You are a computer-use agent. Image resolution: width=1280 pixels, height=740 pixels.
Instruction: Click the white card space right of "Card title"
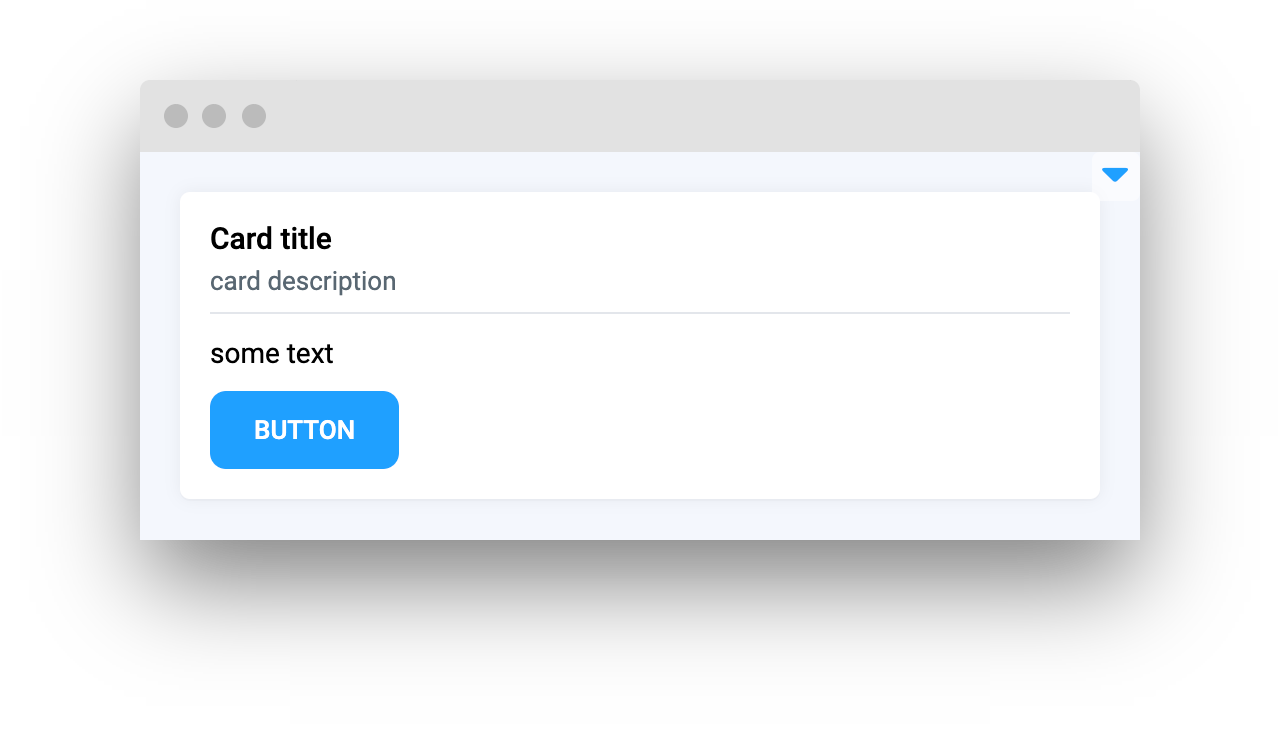[x=700, y=239]
